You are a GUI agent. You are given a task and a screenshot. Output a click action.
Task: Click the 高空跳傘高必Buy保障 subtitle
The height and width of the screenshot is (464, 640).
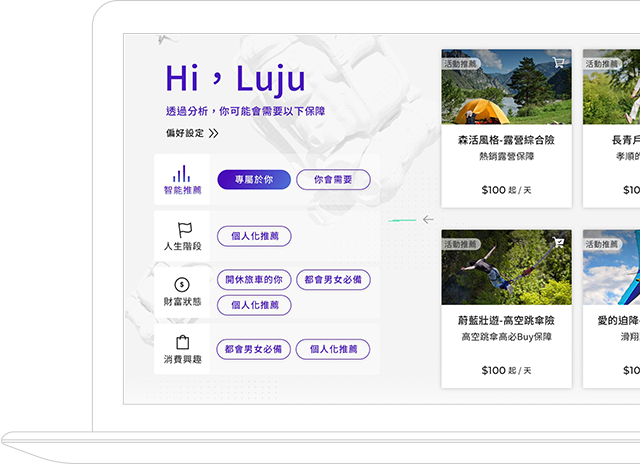click(507, 337)
